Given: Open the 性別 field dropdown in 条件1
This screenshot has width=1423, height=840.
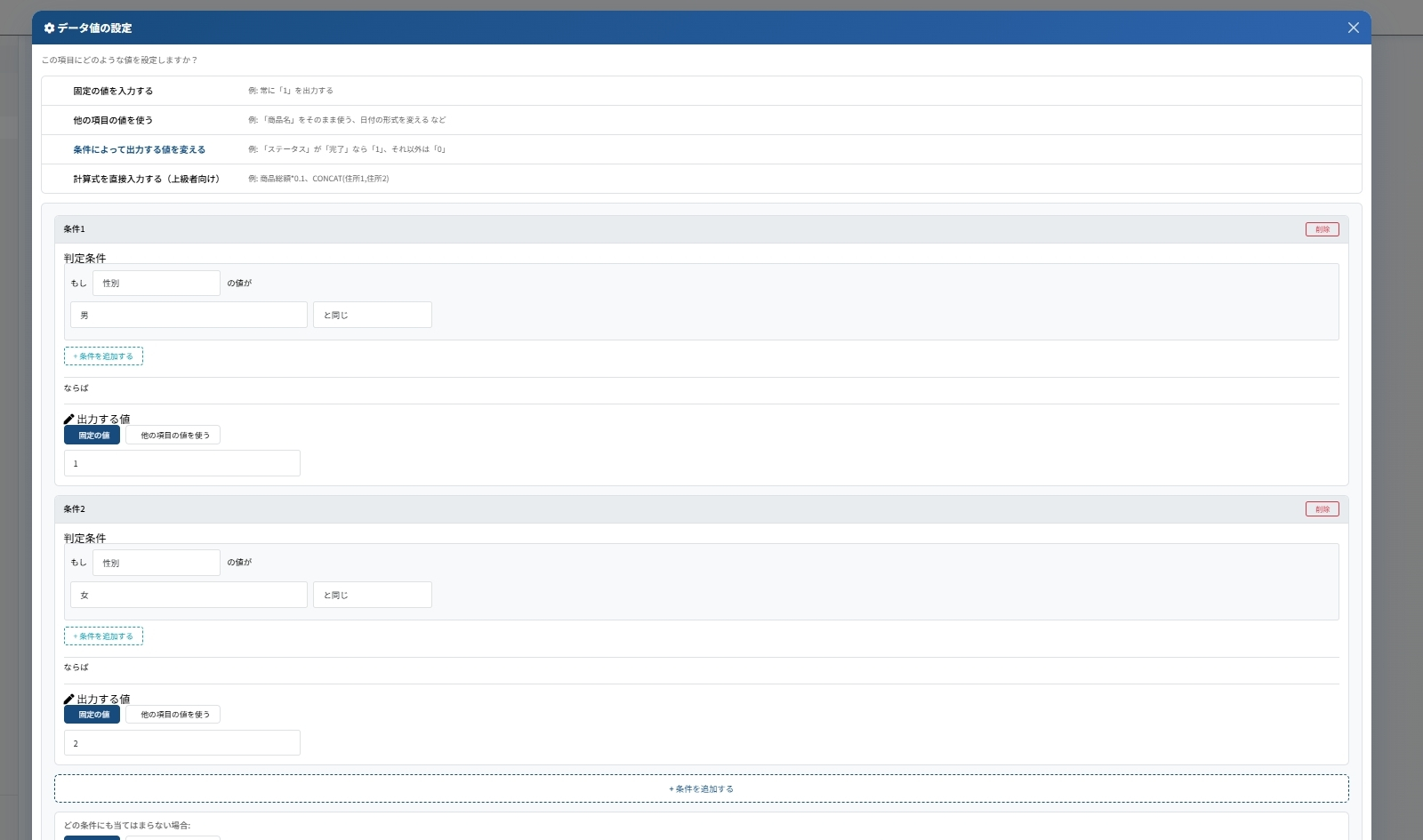Looking at the screenshot, I should tap(157, 283).
